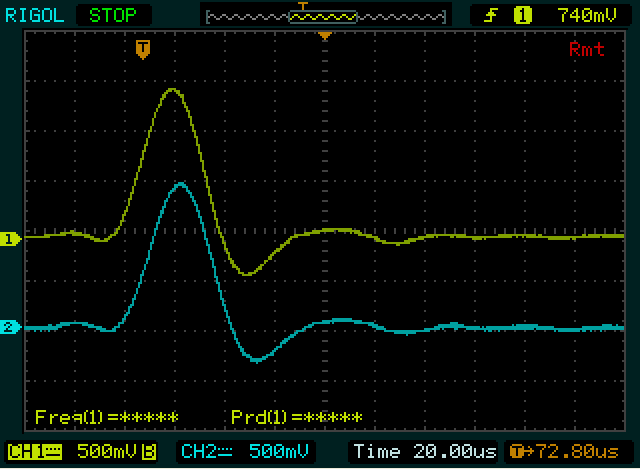The image size is (640, 469).
Task: Click the yellow channel 1 ground marker
Action: pos(10,238)
